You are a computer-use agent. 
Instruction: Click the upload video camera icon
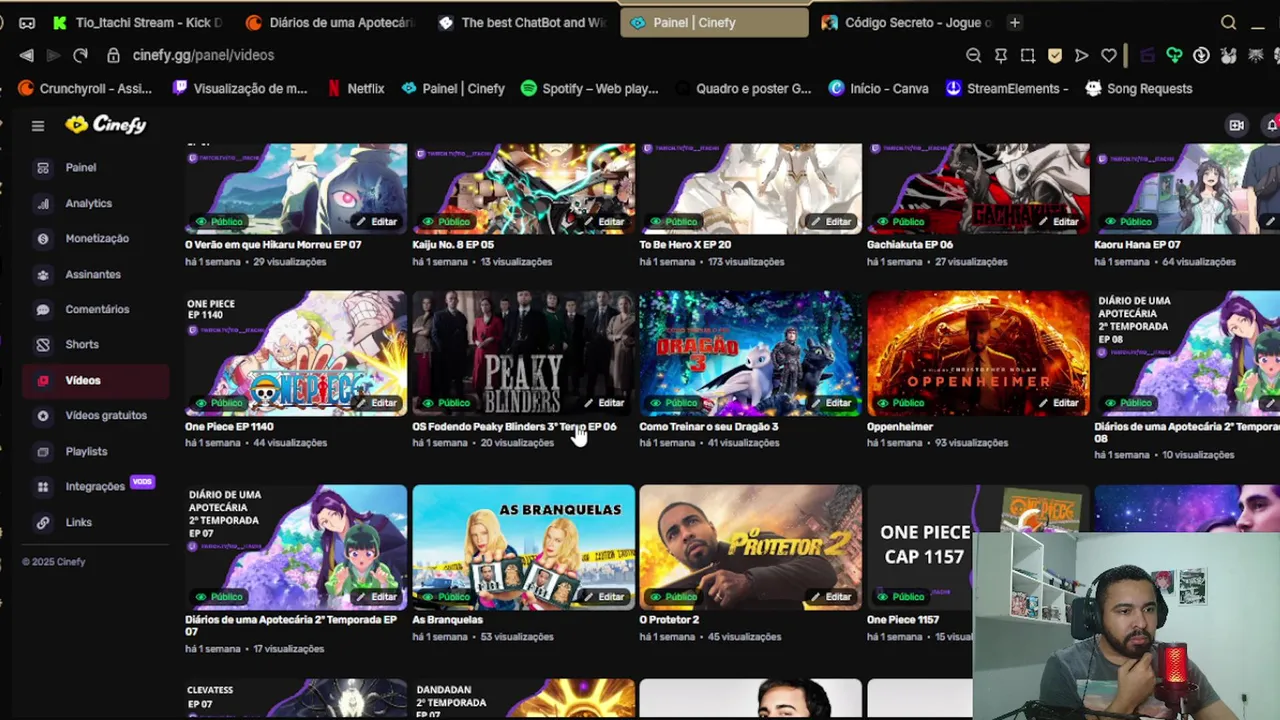1237,126
